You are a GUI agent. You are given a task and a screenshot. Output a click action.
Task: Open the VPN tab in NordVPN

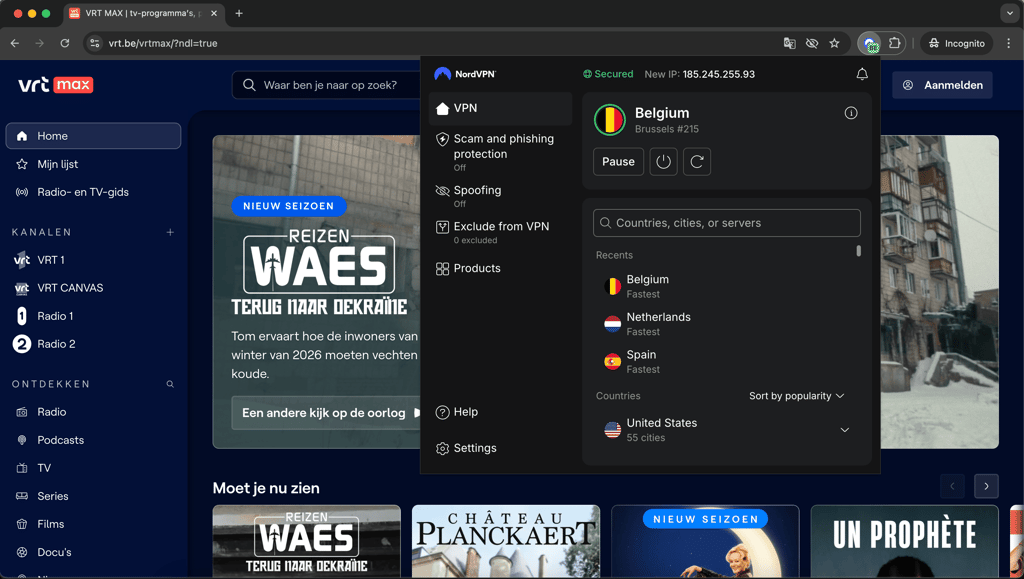[x=500, y=108]
